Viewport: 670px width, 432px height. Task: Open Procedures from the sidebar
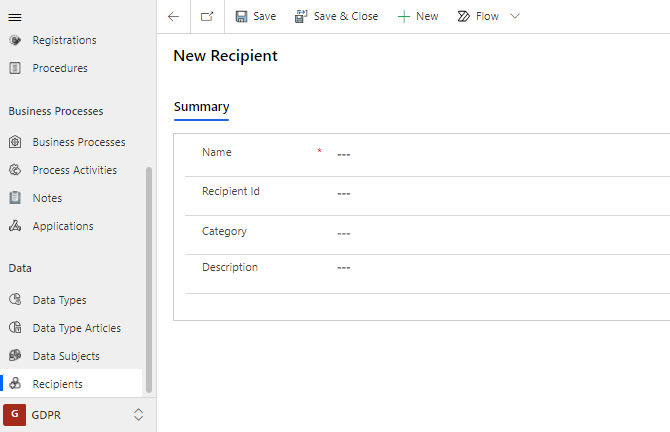pos(60,68)
